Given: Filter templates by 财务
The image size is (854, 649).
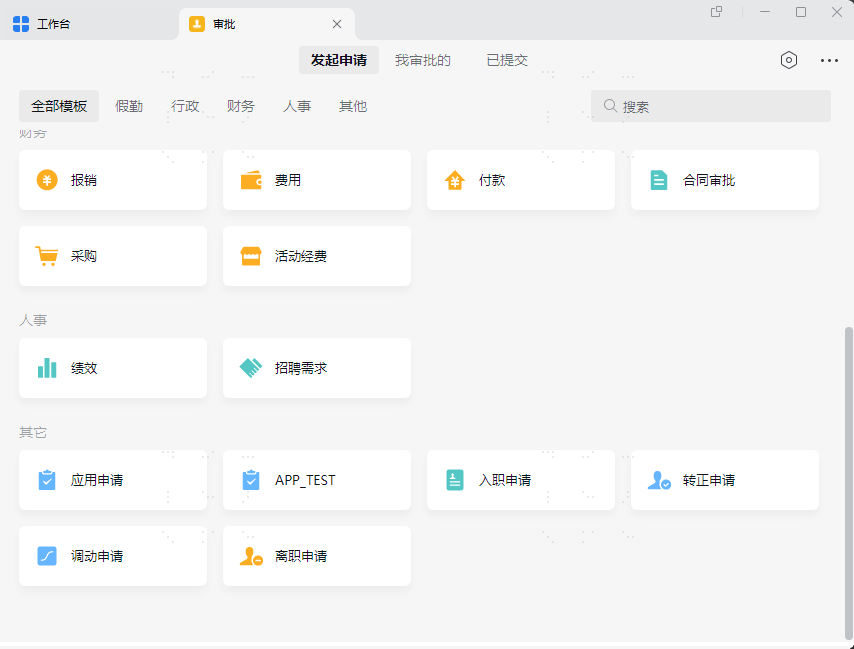Looking at the screenshot, I should click(241, 106).
